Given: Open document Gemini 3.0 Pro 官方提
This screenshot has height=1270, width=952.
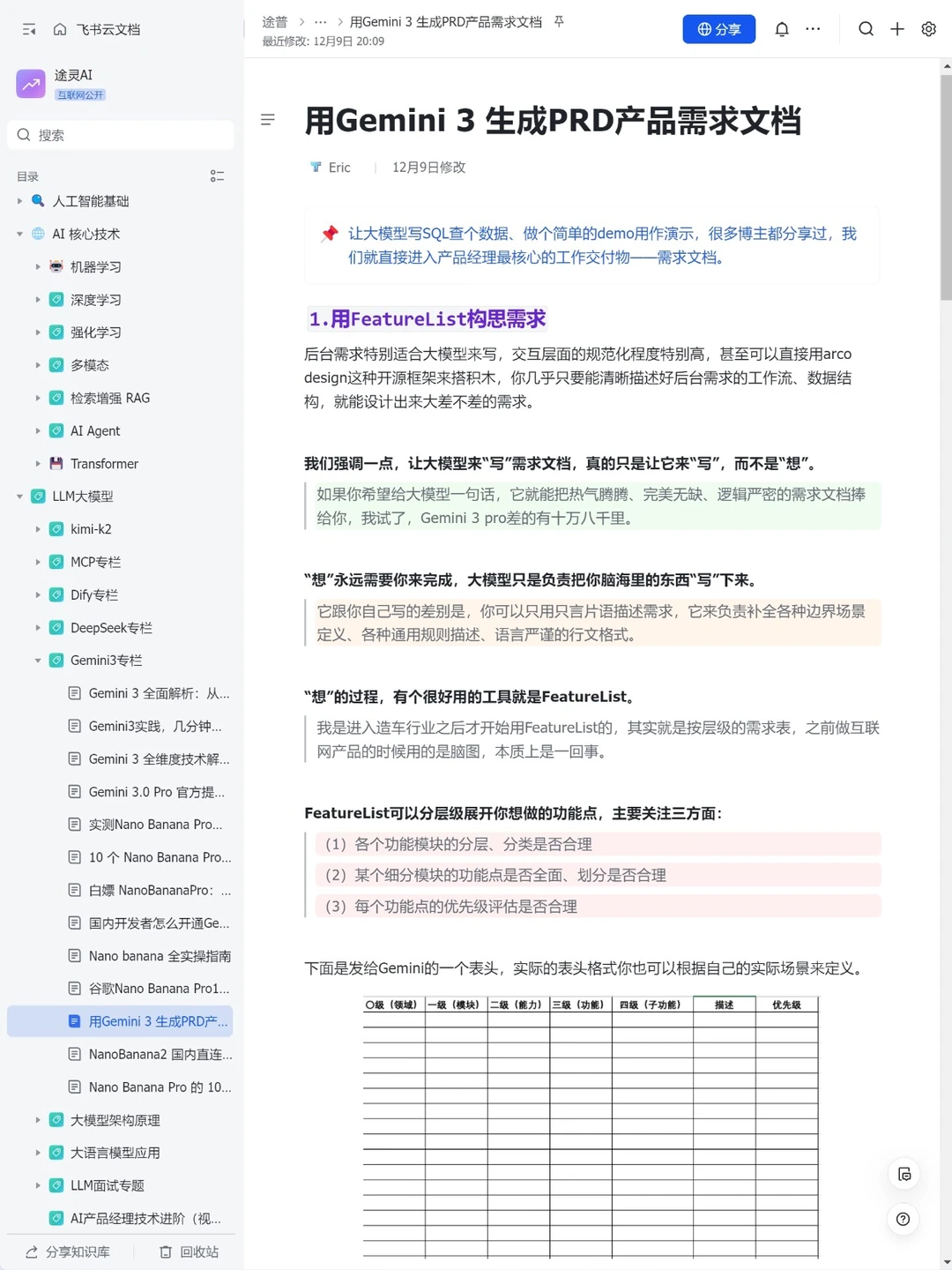Looking at the screenshot, I should tap(120, 792).
